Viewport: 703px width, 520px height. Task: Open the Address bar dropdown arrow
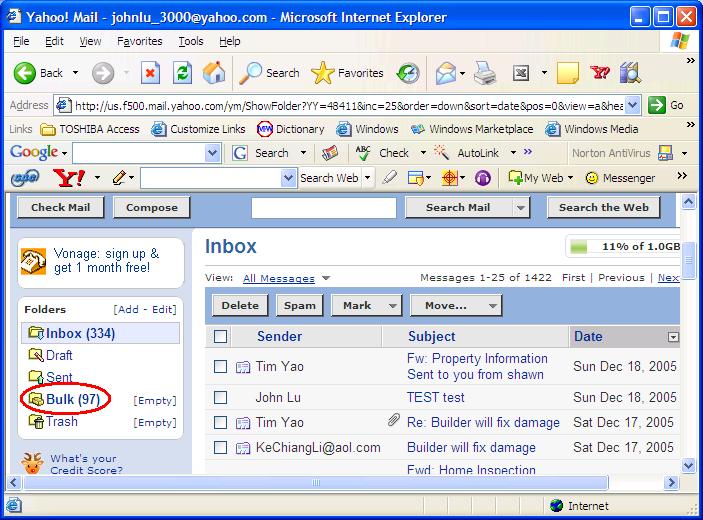pyautogui.click(x=633, y=106)
